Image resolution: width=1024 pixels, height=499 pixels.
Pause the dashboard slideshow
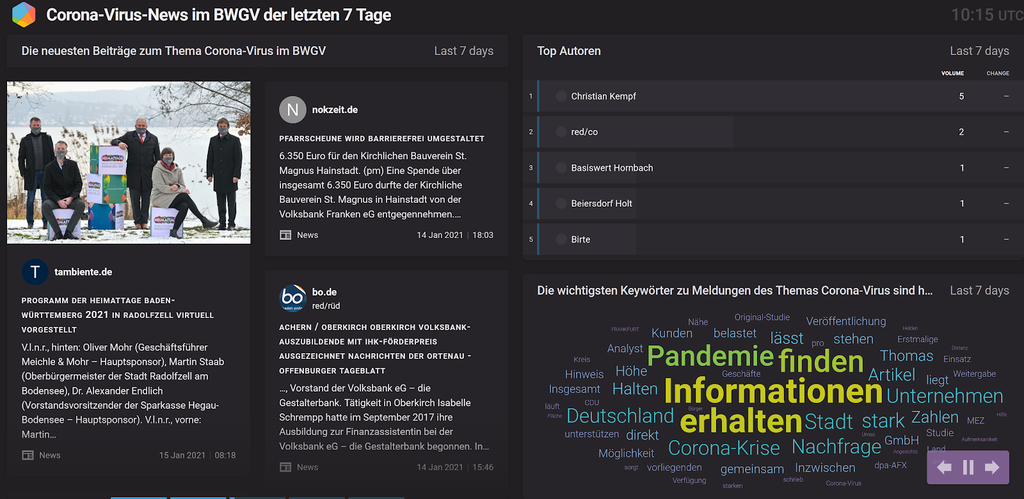[x=968, y=467]
